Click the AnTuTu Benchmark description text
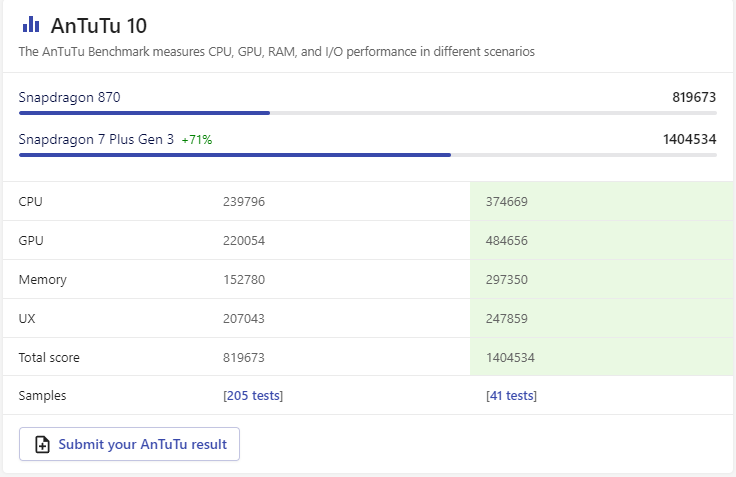The height and width of the screenshot is (477, 736). click(276, 52)
